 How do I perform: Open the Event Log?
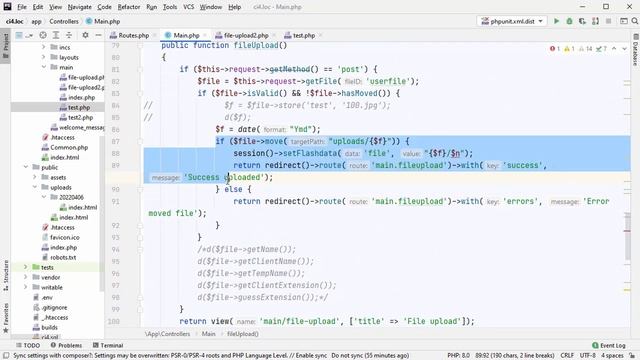coord(609,345)
